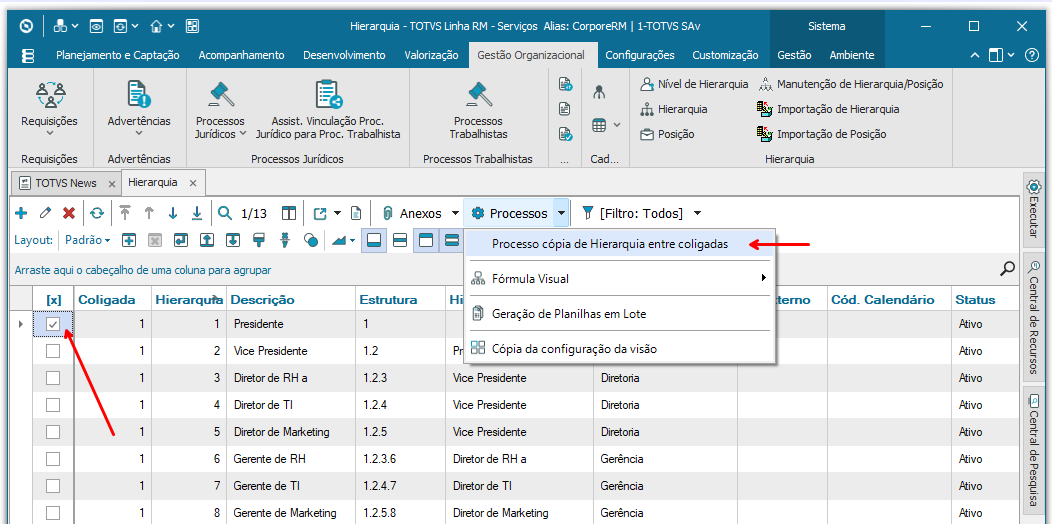Image resolution: width=1052 pixels, height=524 pixels.
Task: Go to next record down arrow
Action: click(x=173, y=213)
